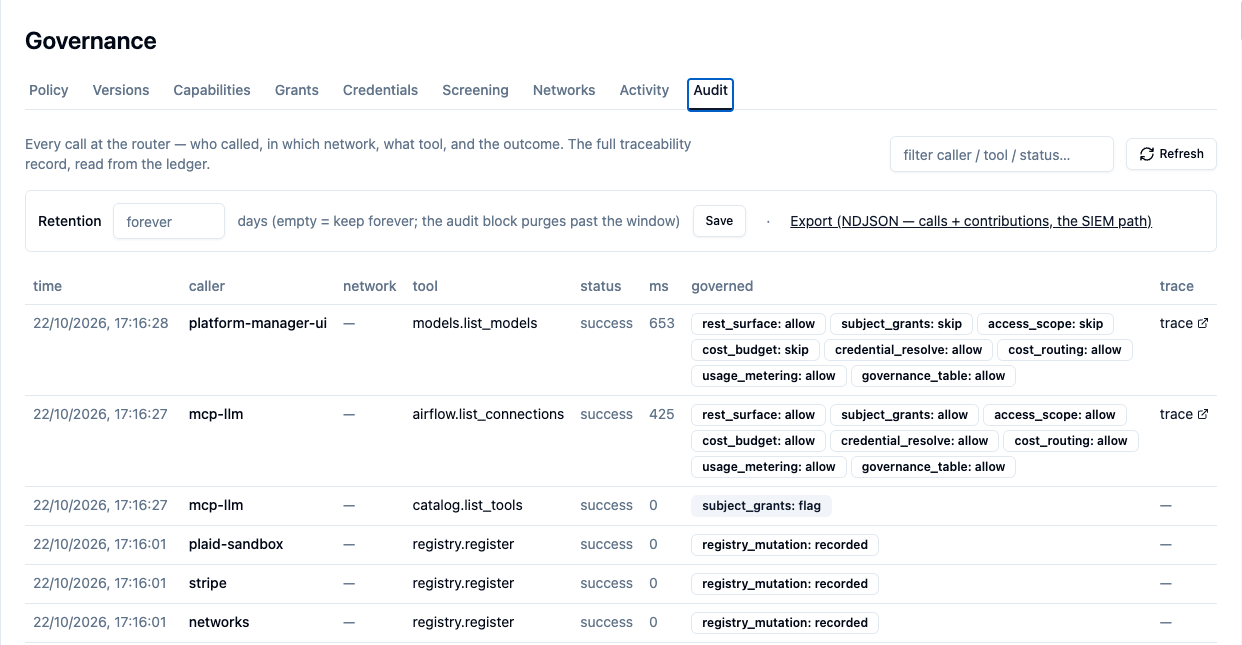Select the Audit tab

(711, 92)
